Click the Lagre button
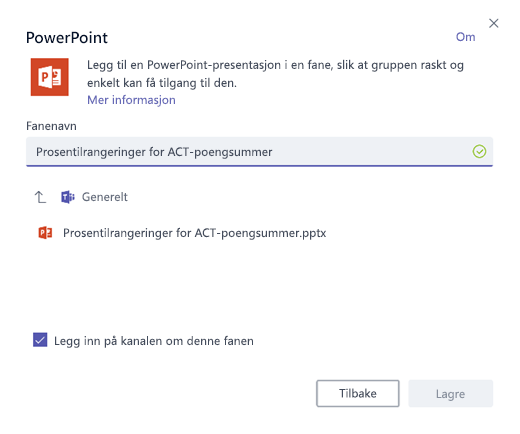 [450, 394]
